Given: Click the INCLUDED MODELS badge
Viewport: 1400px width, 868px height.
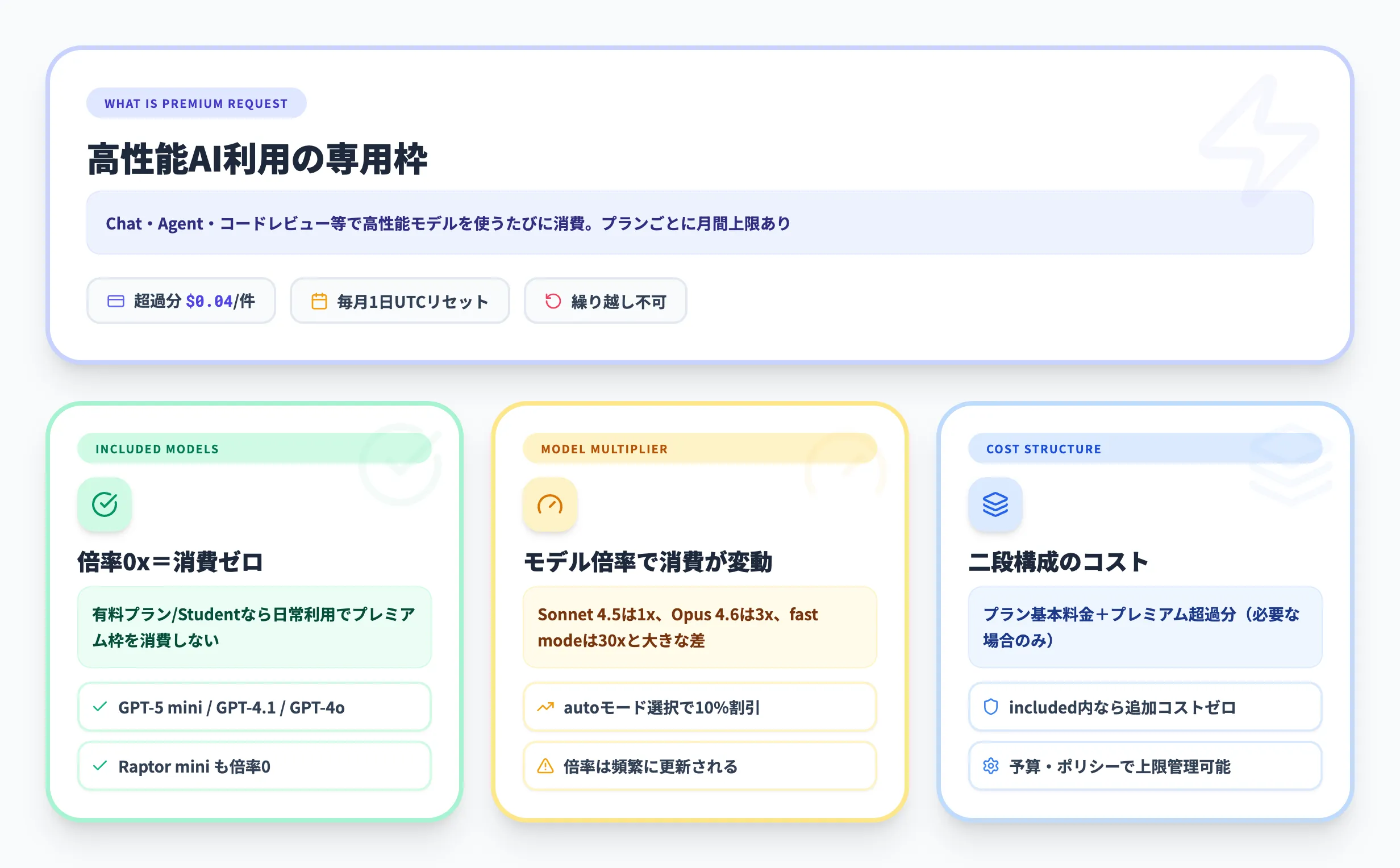Looking at the screenshot, I should pos(157,448).
